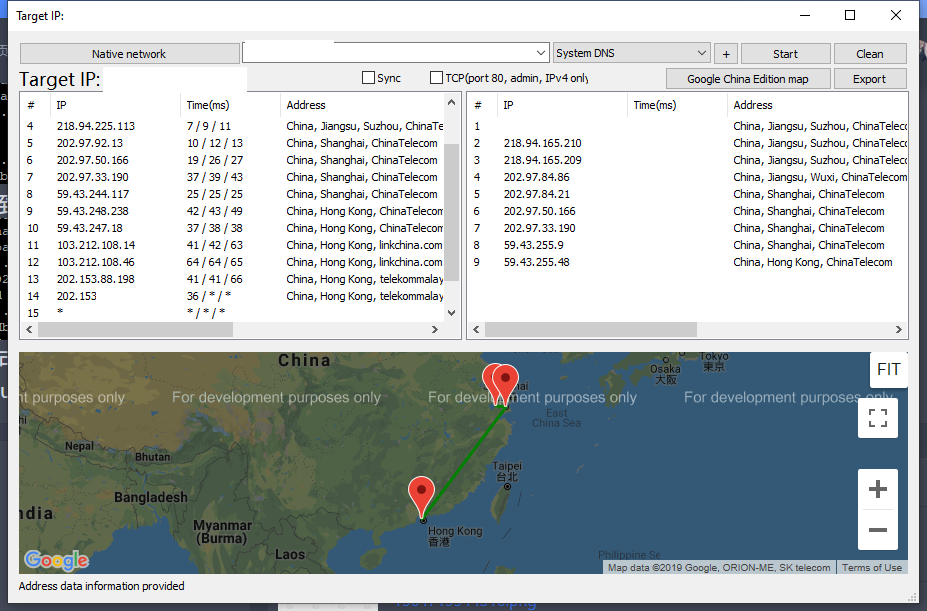
Task: Click the left table horizontal scrollbar thumb
Action: [x=135, y=329]
